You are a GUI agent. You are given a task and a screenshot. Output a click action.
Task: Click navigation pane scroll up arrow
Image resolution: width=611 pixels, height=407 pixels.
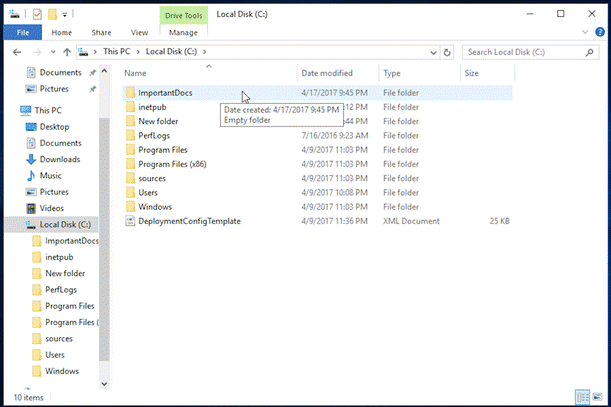(104, 71)
